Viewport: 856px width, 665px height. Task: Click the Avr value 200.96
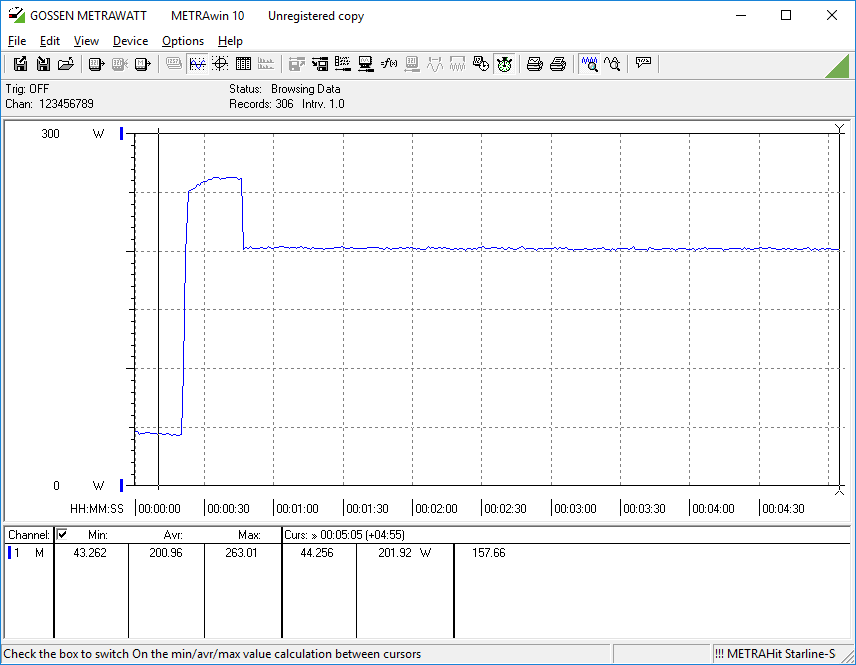coord(166,553)
